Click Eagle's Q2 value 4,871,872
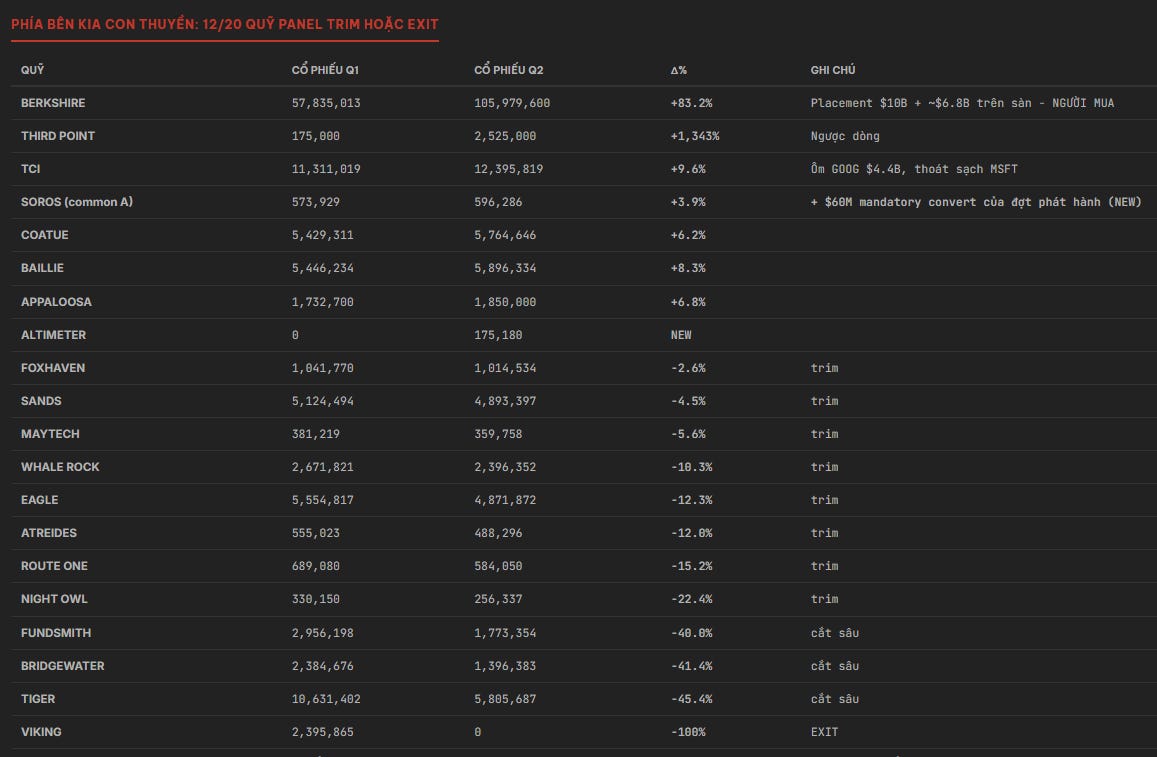The width and height of the screenshot is (1157, 757). (505, 500)
